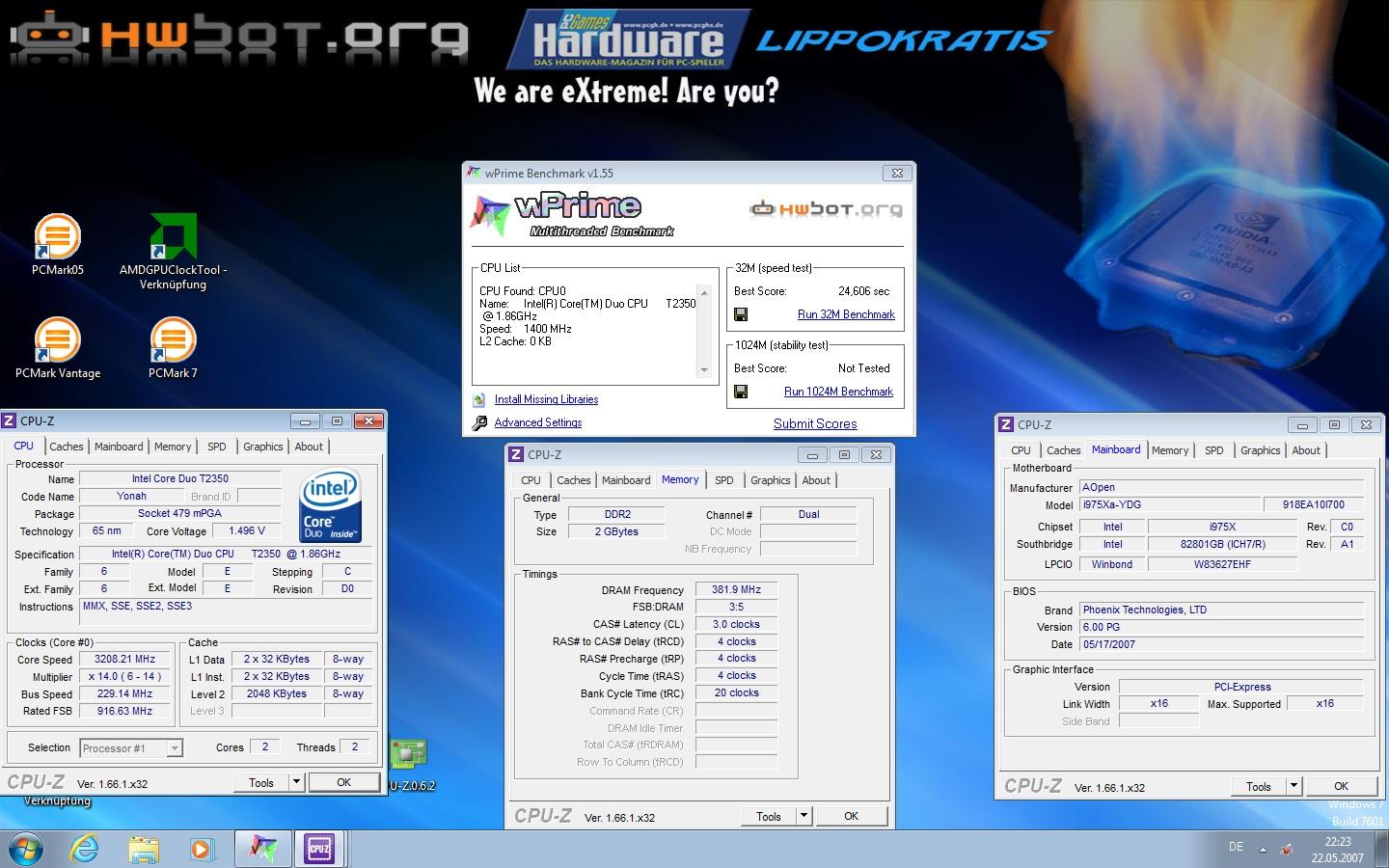
Task: Click the Show Desktop button at the taskbar edge
Action: pyautogui.click(x=1381, y=849)
